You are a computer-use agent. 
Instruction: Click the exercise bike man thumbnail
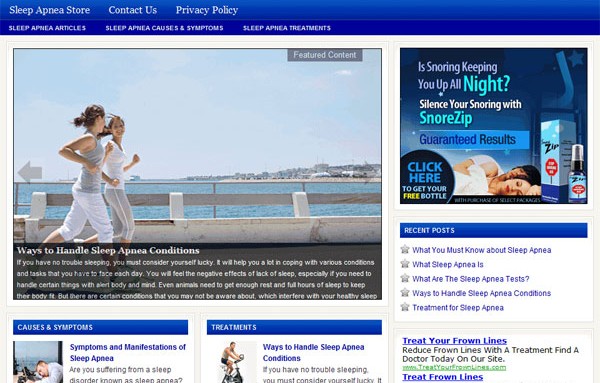tap(232, 362)
